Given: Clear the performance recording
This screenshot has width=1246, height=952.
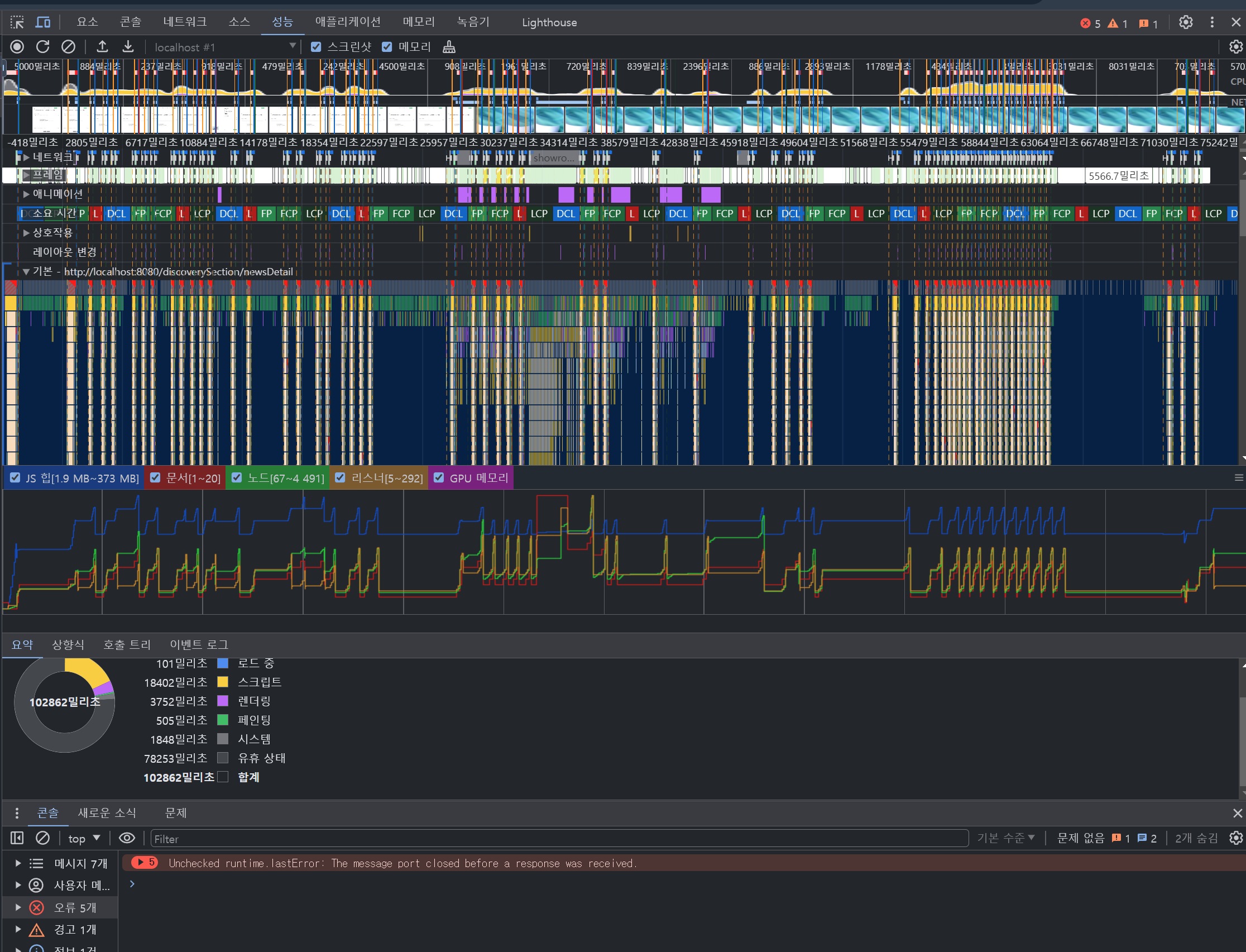Looking at the screenshot, I should point(68,46).
